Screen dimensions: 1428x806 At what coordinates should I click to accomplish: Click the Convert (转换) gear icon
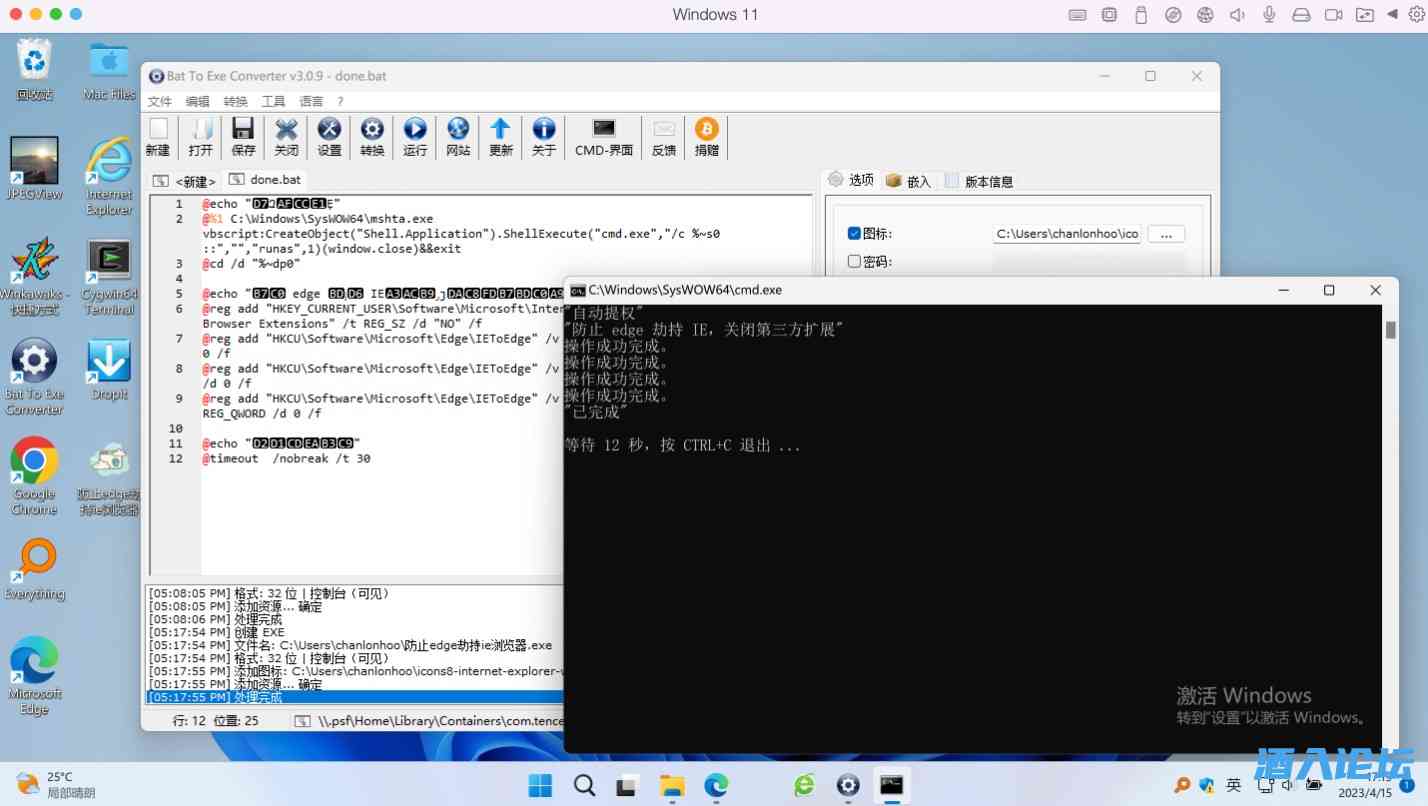click(372, 136)
